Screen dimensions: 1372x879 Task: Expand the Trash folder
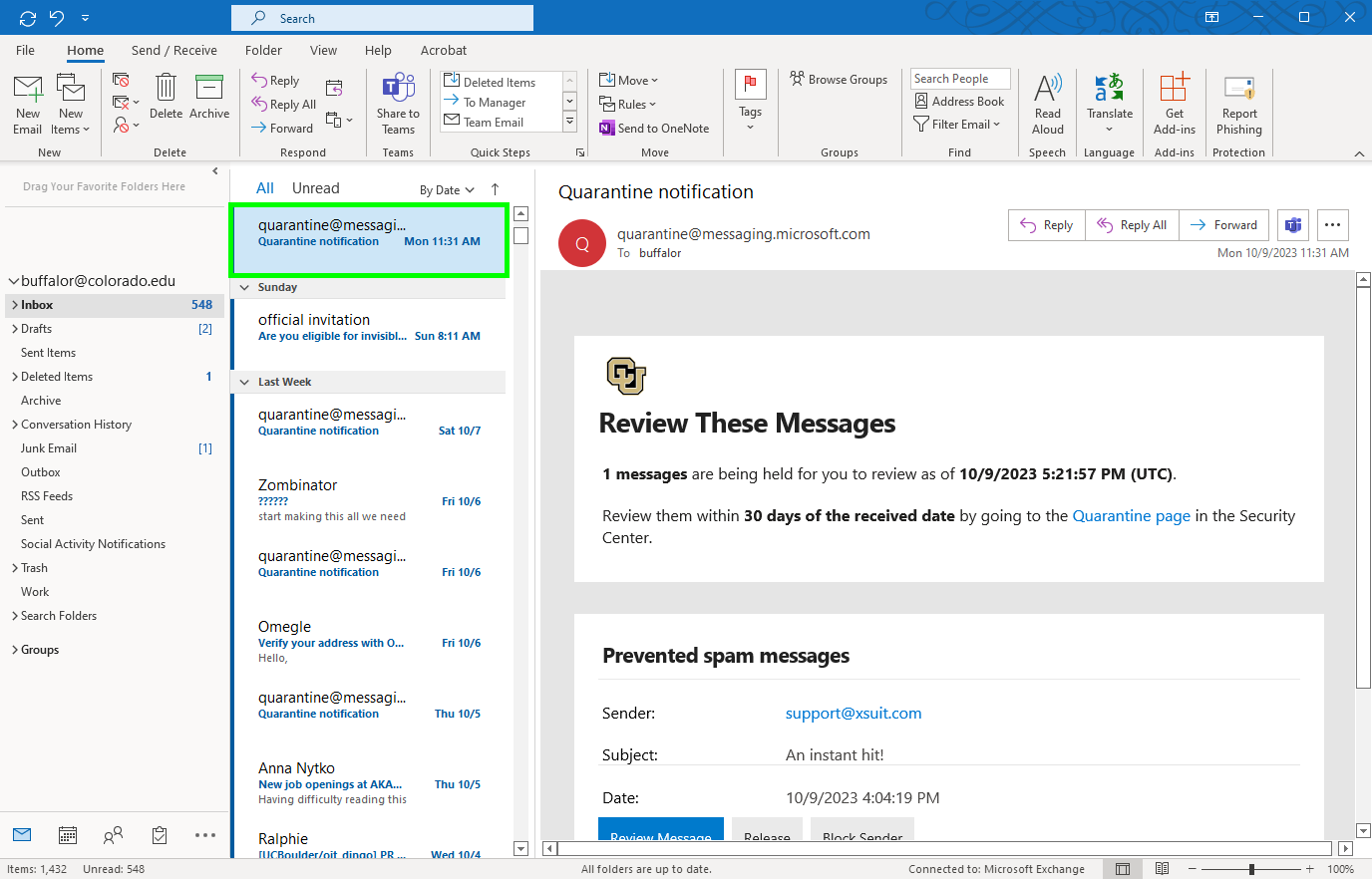[14, 568]
